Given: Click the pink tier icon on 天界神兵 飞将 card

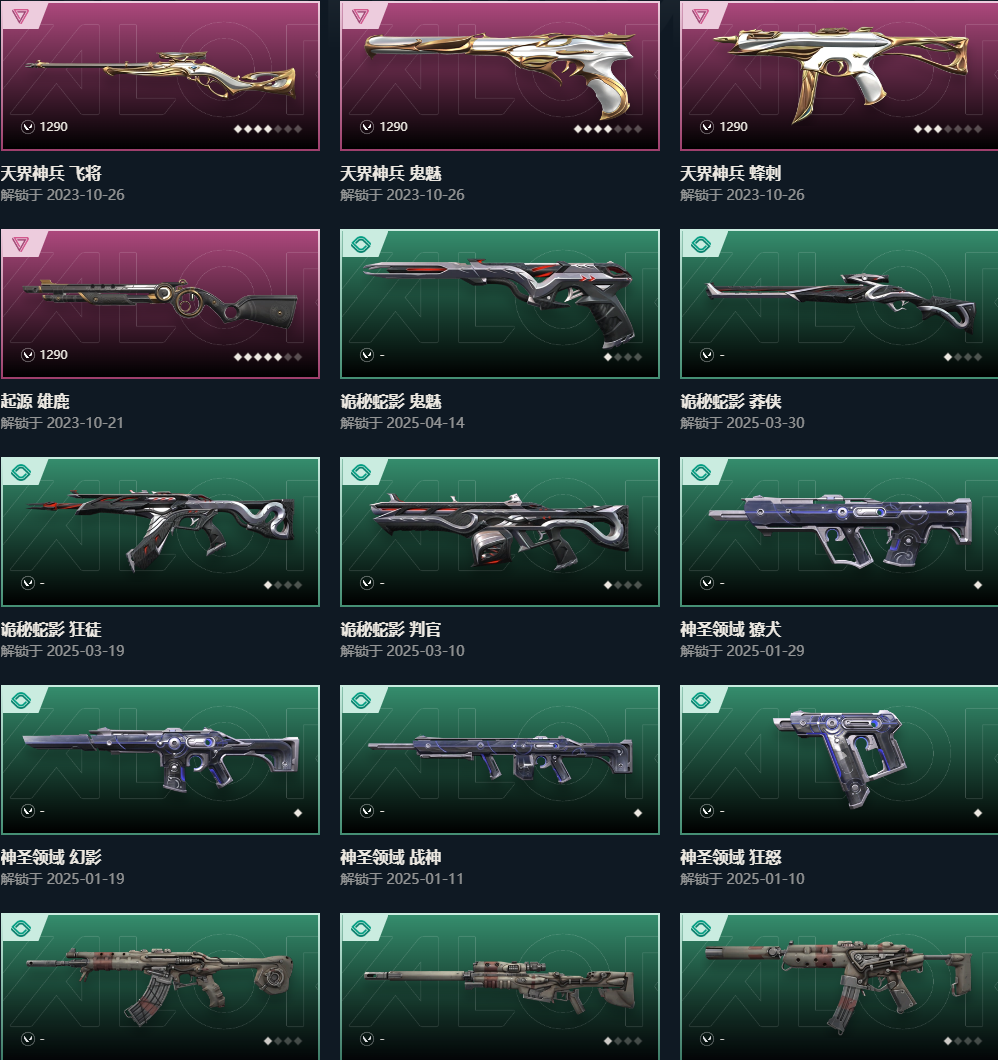Looking at the screenshot, I should point(20,16).
